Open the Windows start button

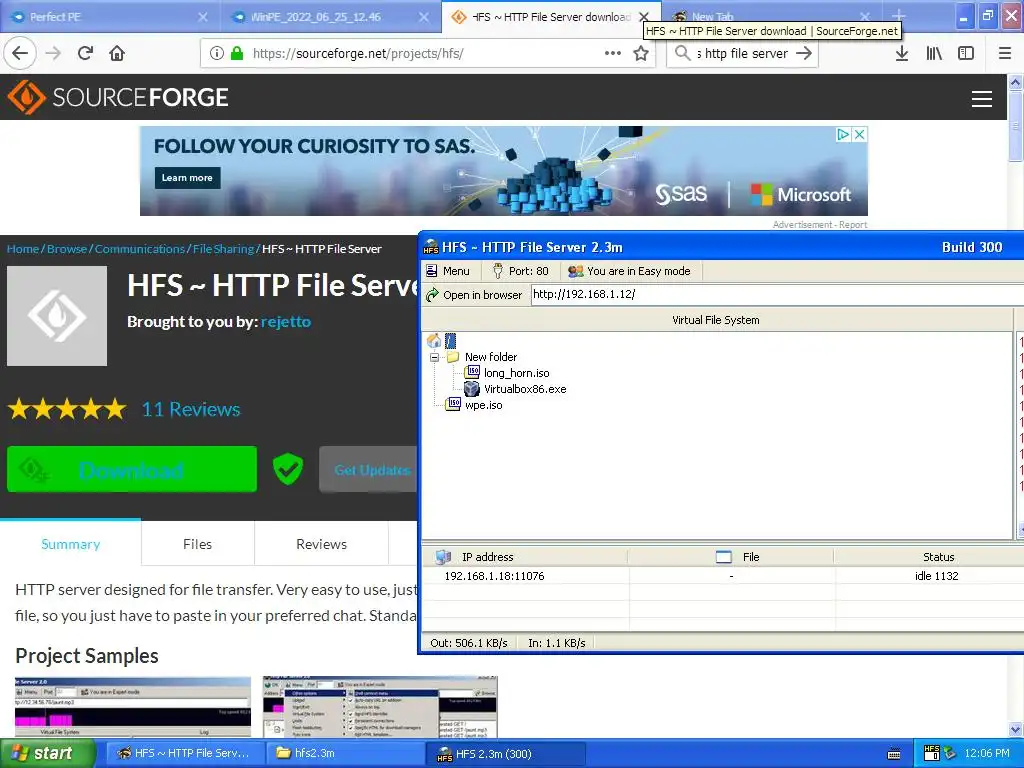tap(47, 753)
